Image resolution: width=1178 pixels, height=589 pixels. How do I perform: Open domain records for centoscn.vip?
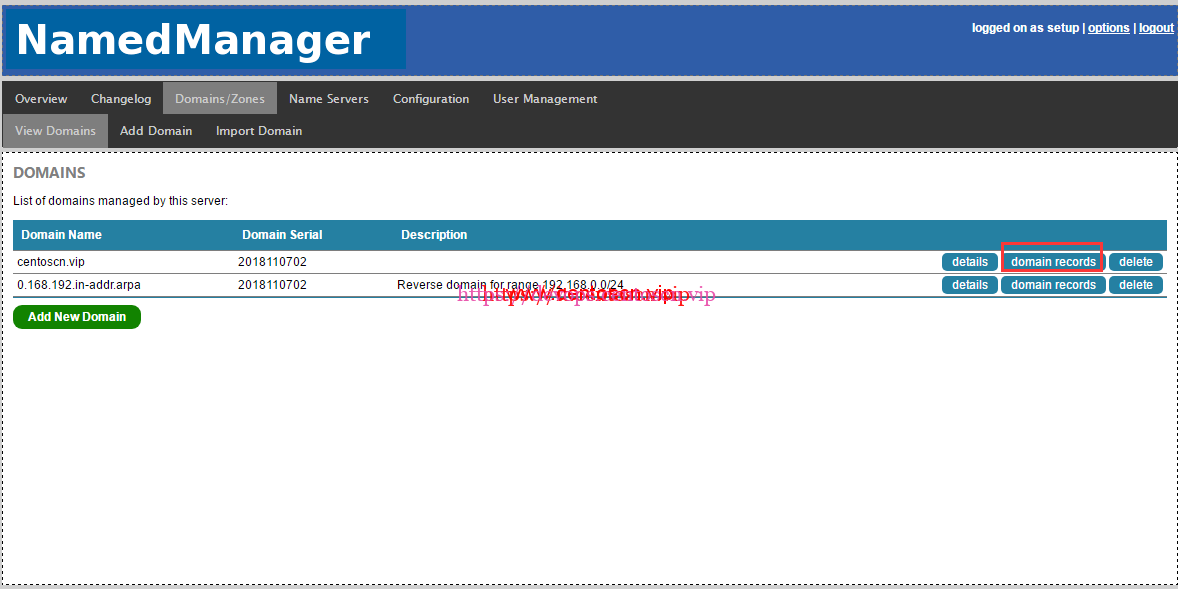point(1053,262)
